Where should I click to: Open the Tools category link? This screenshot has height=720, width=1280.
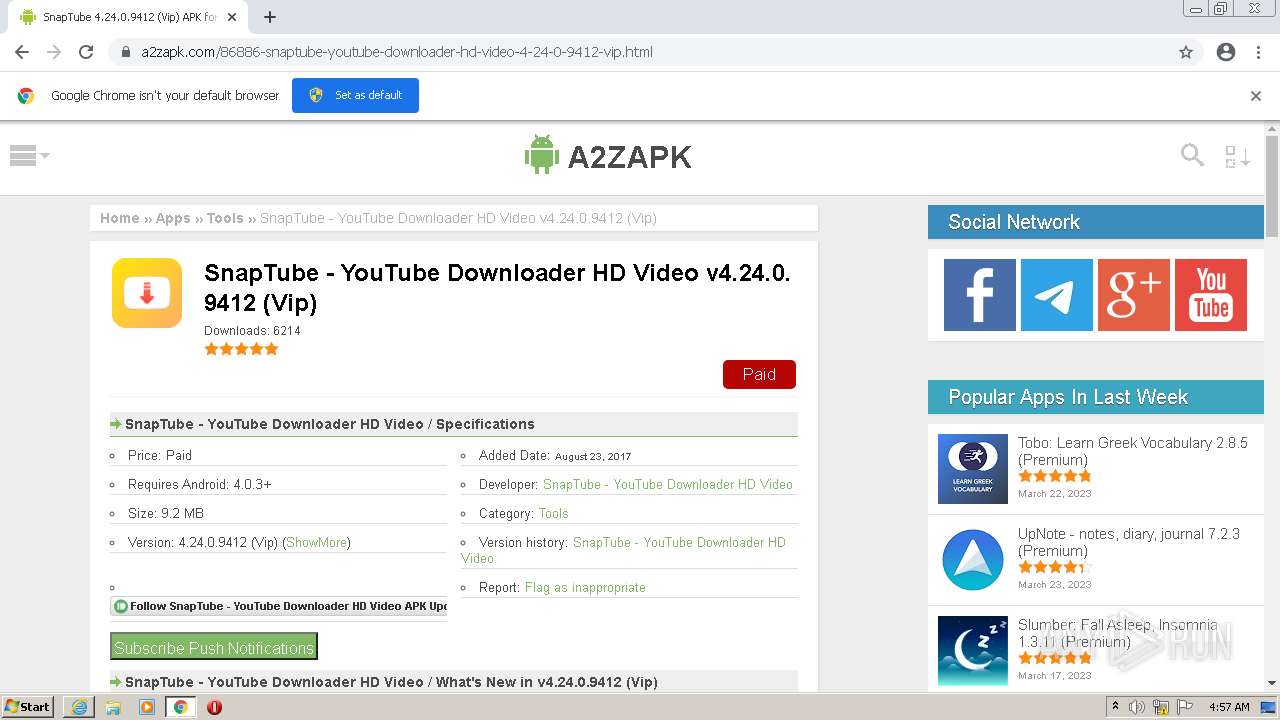[x=553, y=513]
